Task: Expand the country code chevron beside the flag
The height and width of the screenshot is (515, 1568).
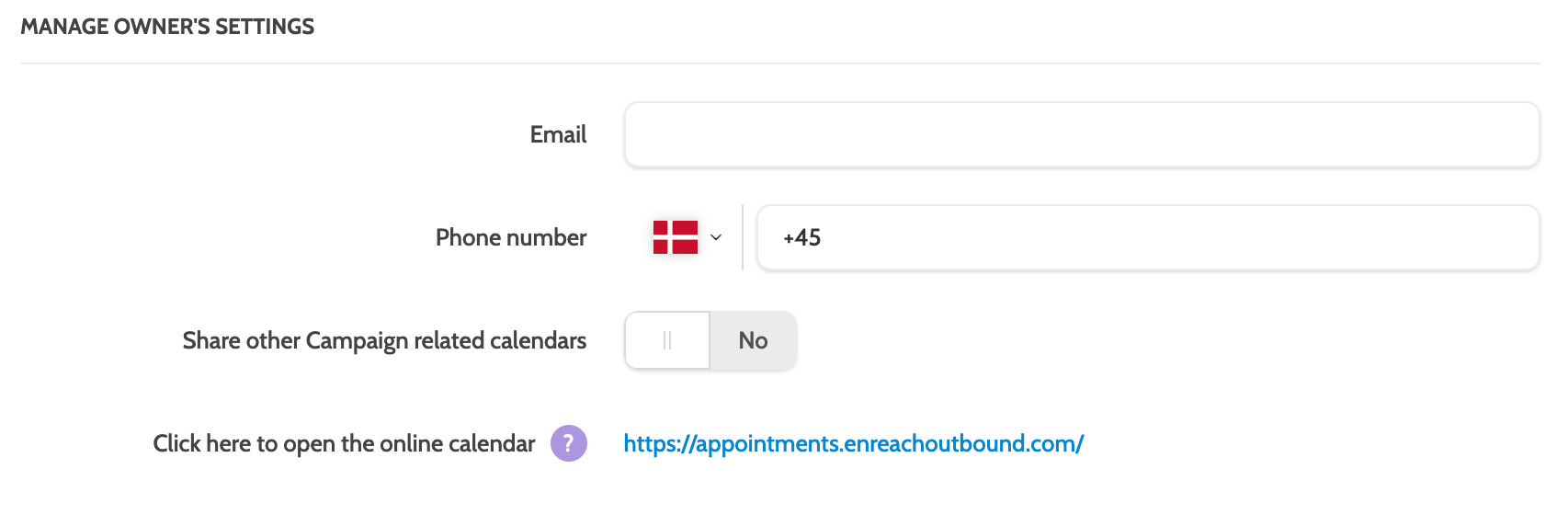Action: (x=716, y=237)
